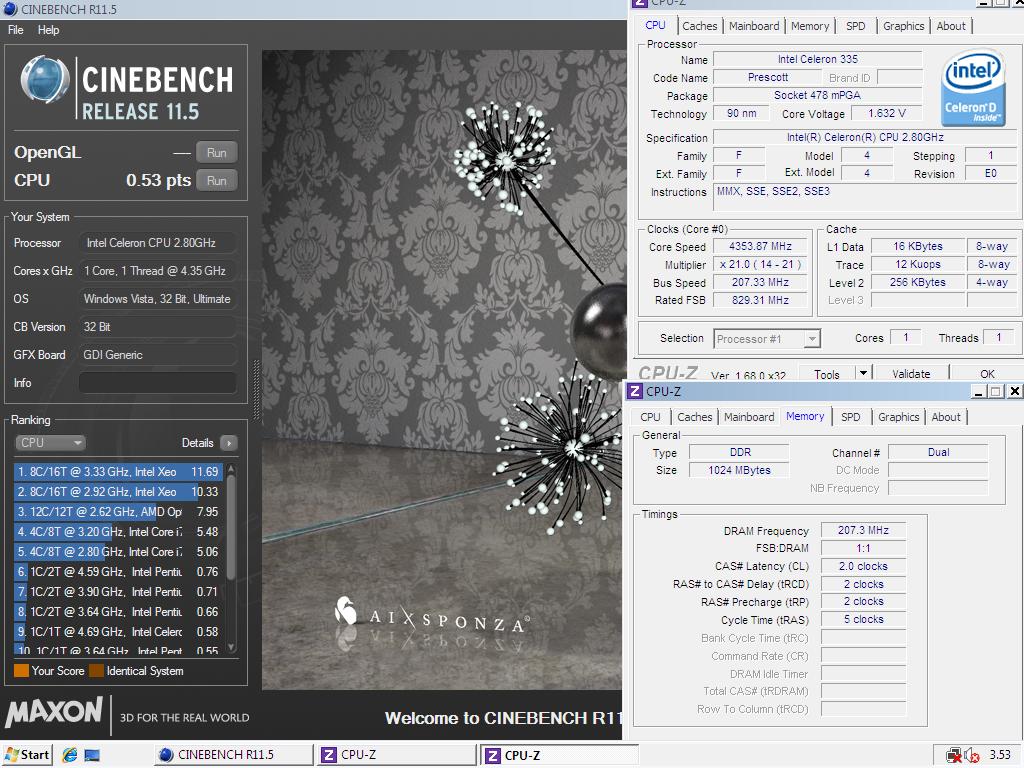Switch to Memory tab in upper CPU-Z
Viewport: 1024px width, 768px height.
click(810, 26)
